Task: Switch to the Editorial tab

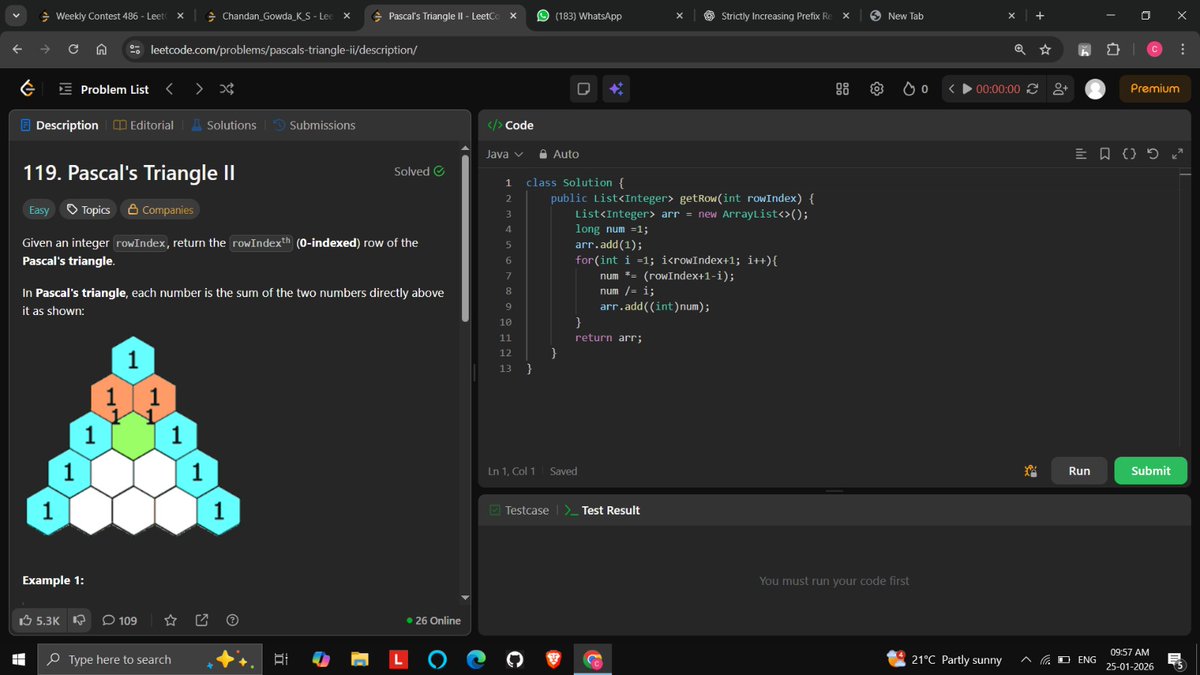Action: tap(144, 125)
